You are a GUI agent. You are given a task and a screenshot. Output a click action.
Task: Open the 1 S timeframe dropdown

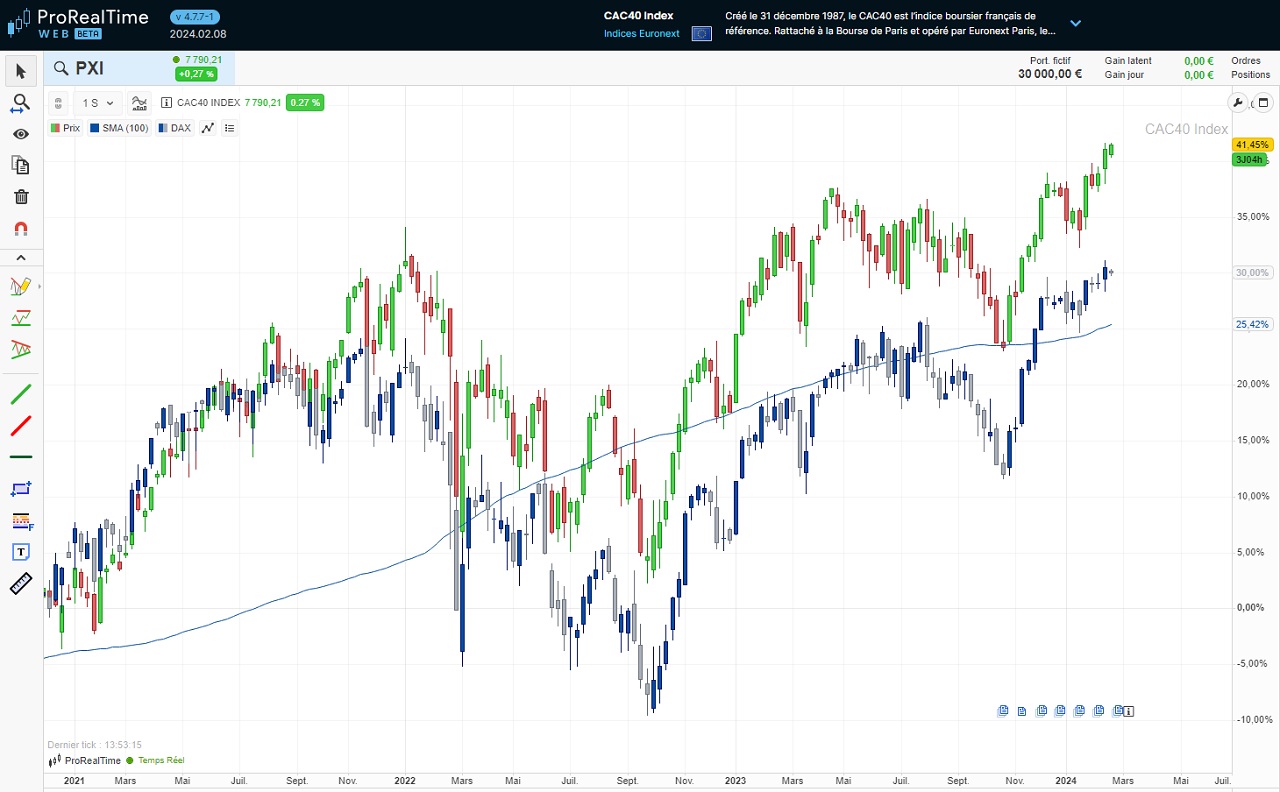point(98,102)
